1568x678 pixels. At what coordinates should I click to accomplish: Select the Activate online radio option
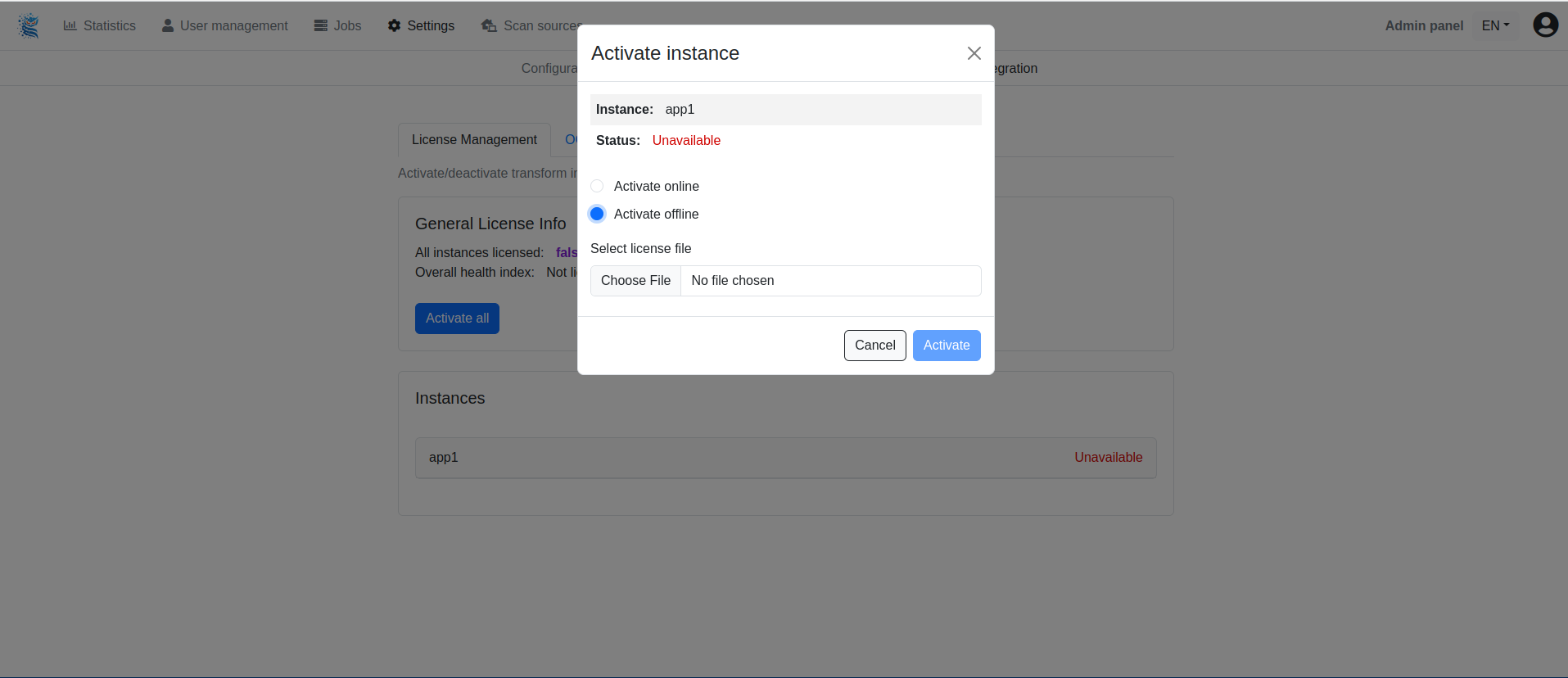click(597, 186)
